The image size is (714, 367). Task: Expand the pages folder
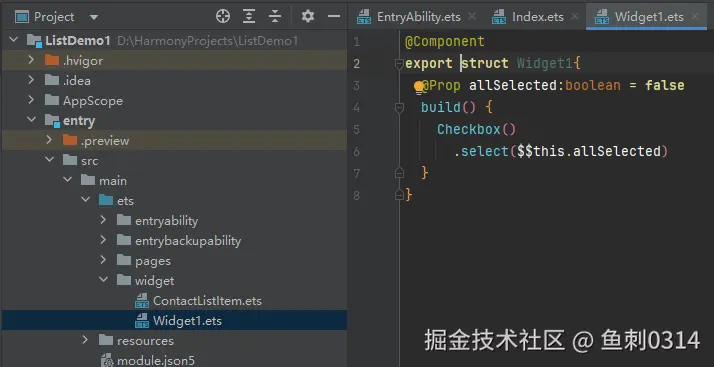point(103,260)
